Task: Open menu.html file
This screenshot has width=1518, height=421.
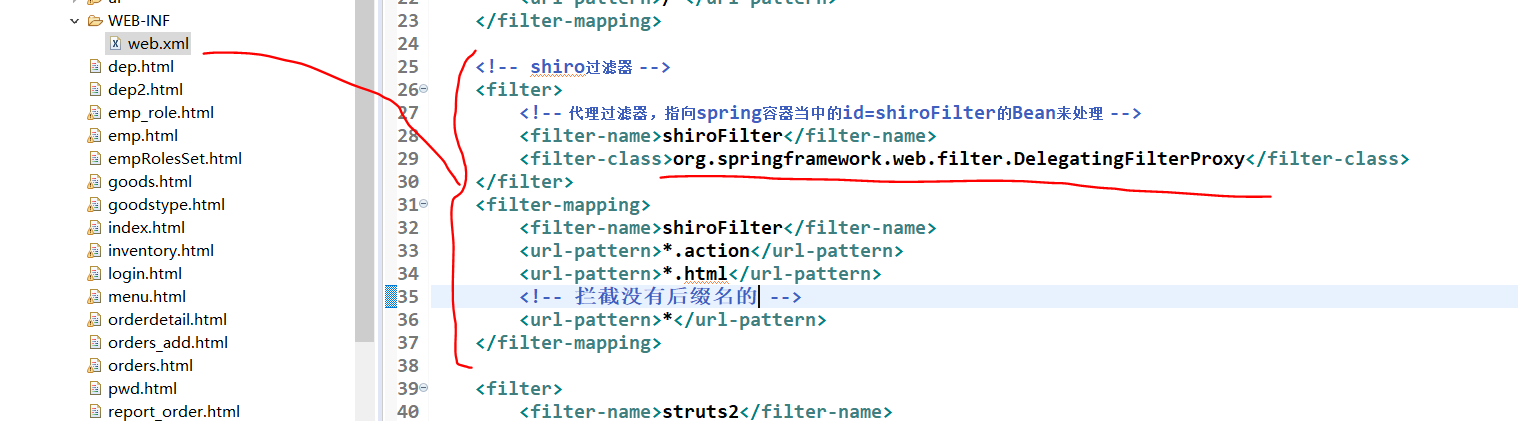Action: tap(147, 297)
